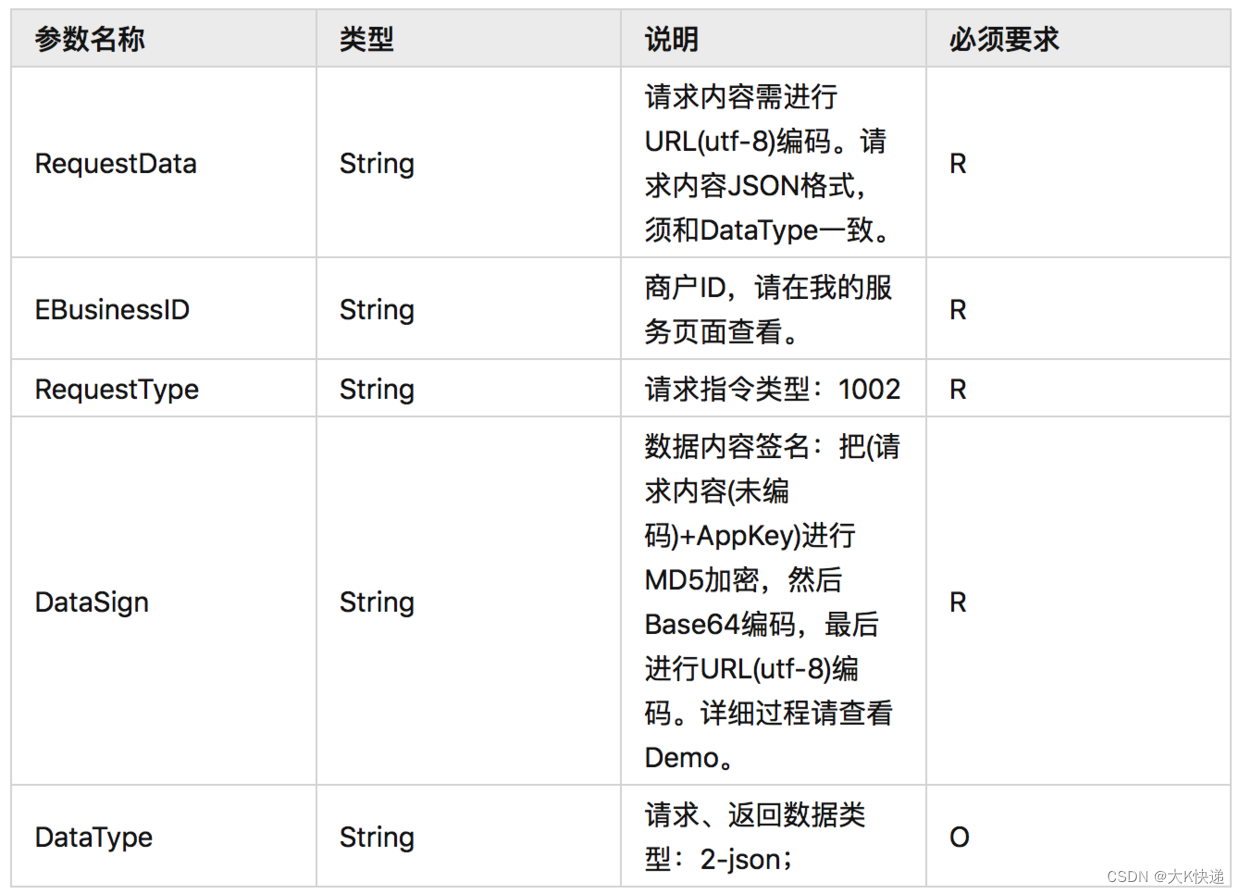Click the R requirement in RequestType row
The image size is (1240, 894).
click(957, 389)
